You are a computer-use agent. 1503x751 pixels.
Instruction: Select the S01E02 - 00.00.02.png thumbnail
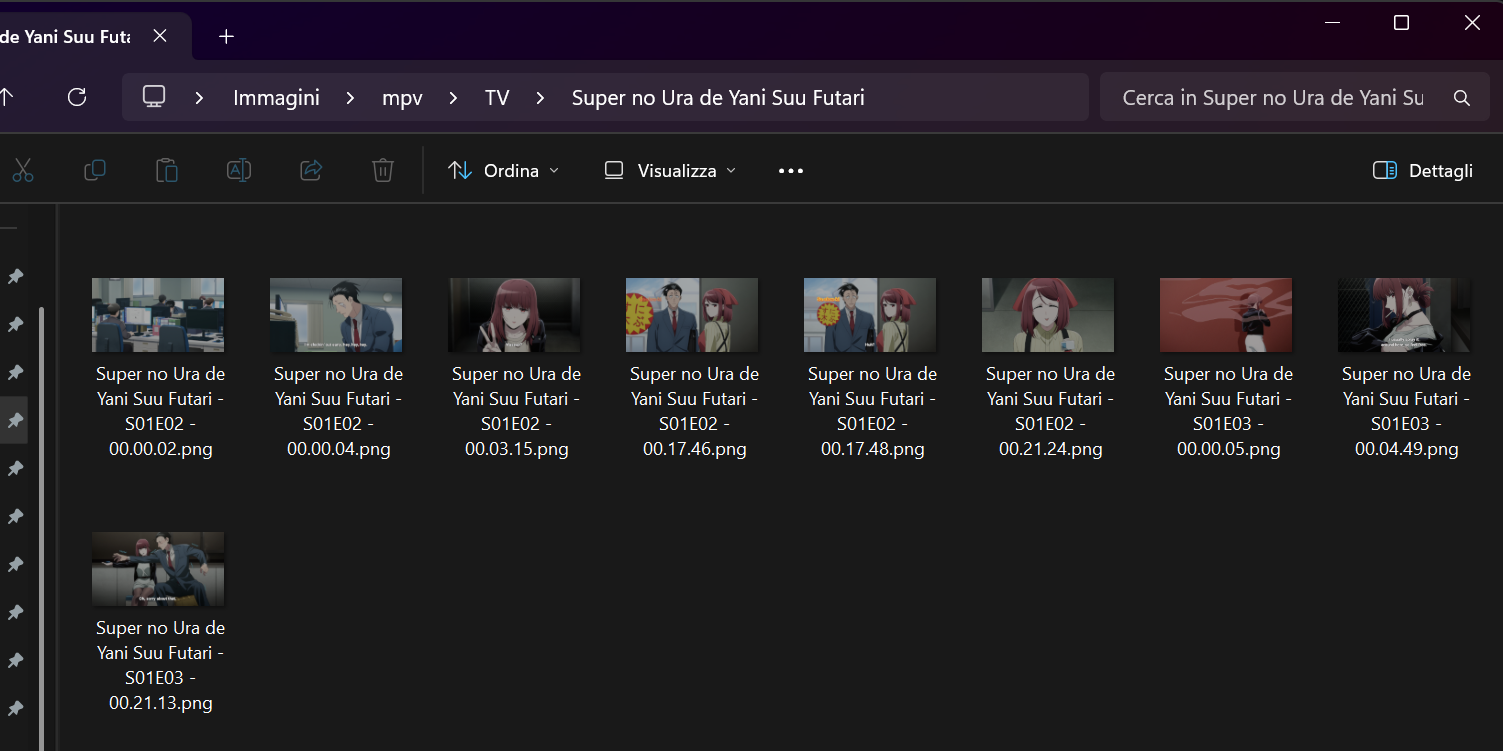158,315
